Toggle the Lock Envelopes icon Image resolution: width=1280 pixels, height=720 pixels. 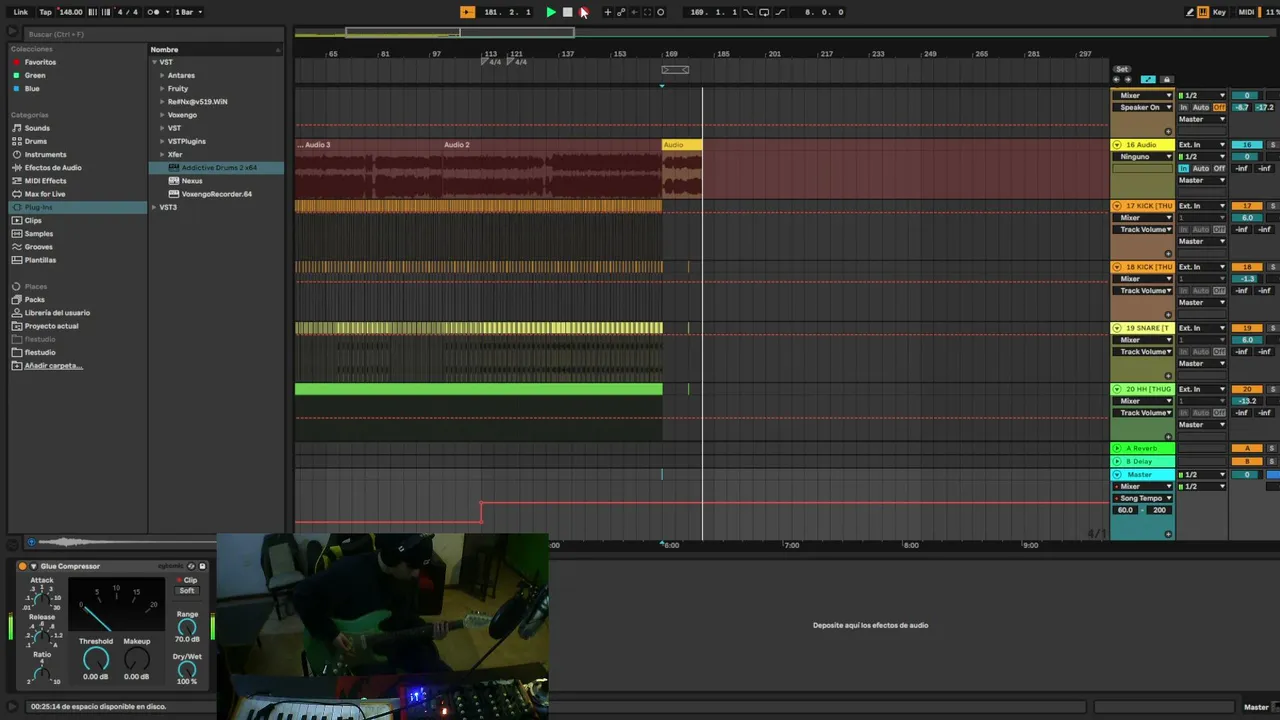point(1166,80)
